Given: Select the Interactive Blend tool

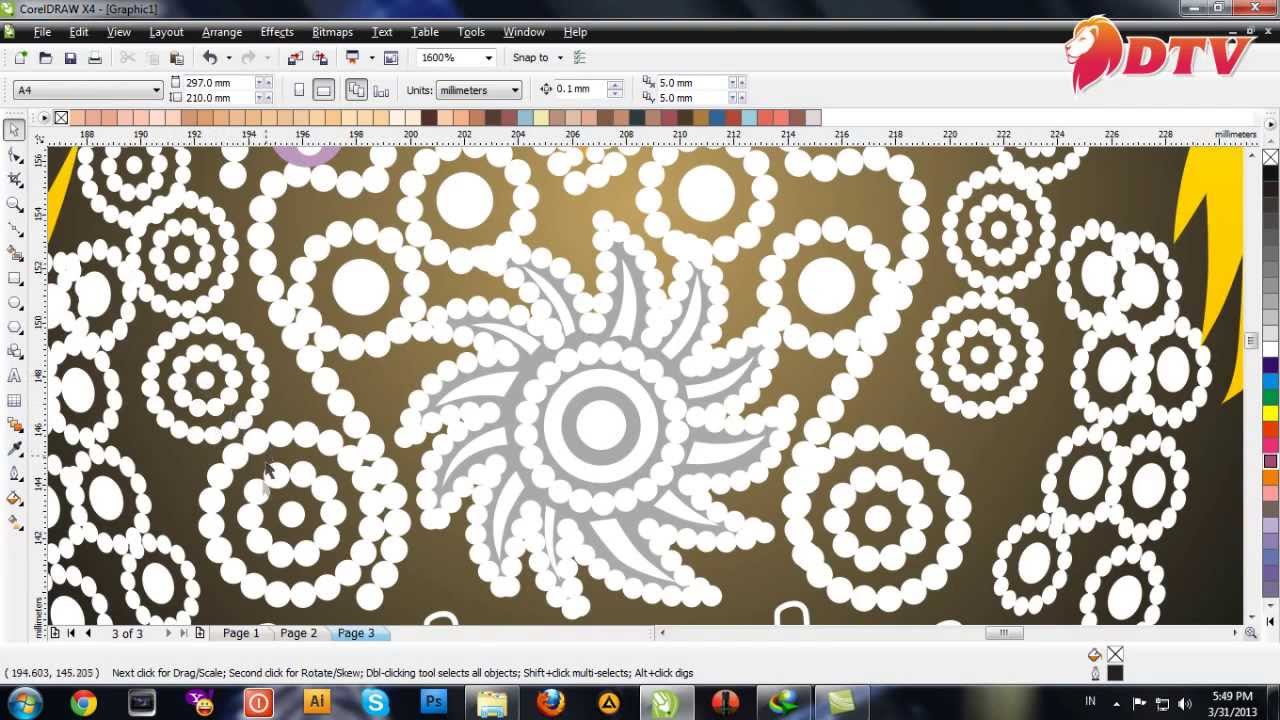Looking at the screenshot, I should [14, 425].
